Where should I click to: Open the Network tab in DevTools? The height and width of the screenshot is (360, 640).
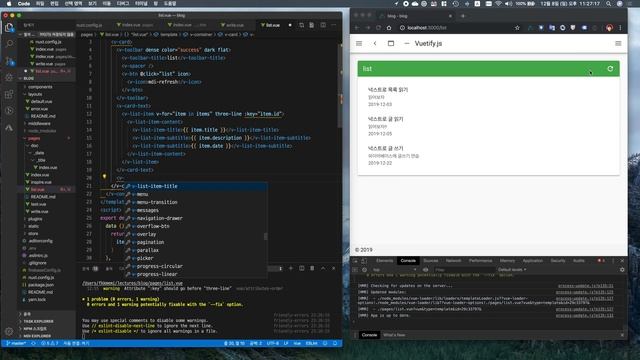453,260
